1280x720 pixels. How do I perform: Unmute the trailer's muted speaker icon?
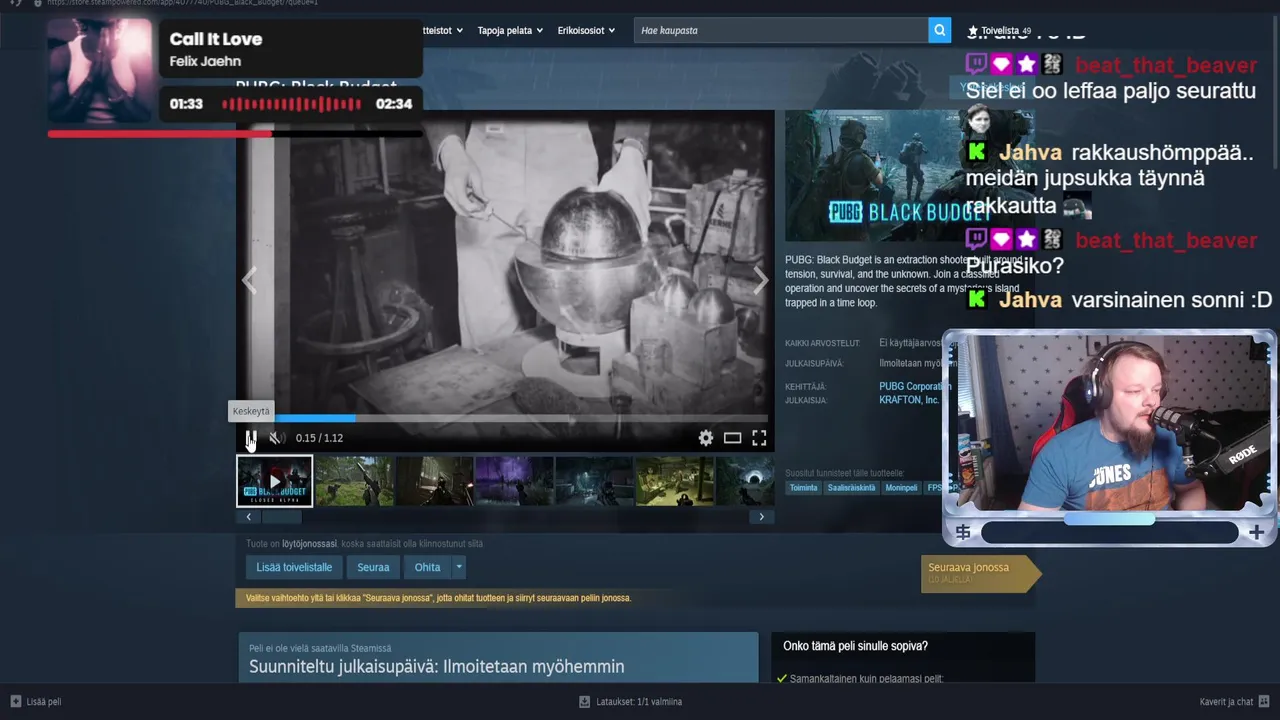pyautogui.click(x=277, y=438)
